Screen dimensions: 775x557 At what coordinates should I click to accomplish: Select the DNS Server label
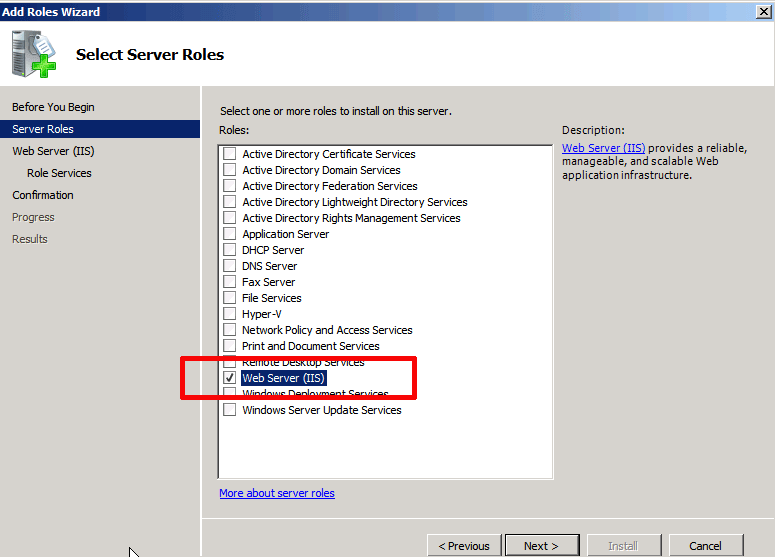pyautogui.click(x=269, y=266)
